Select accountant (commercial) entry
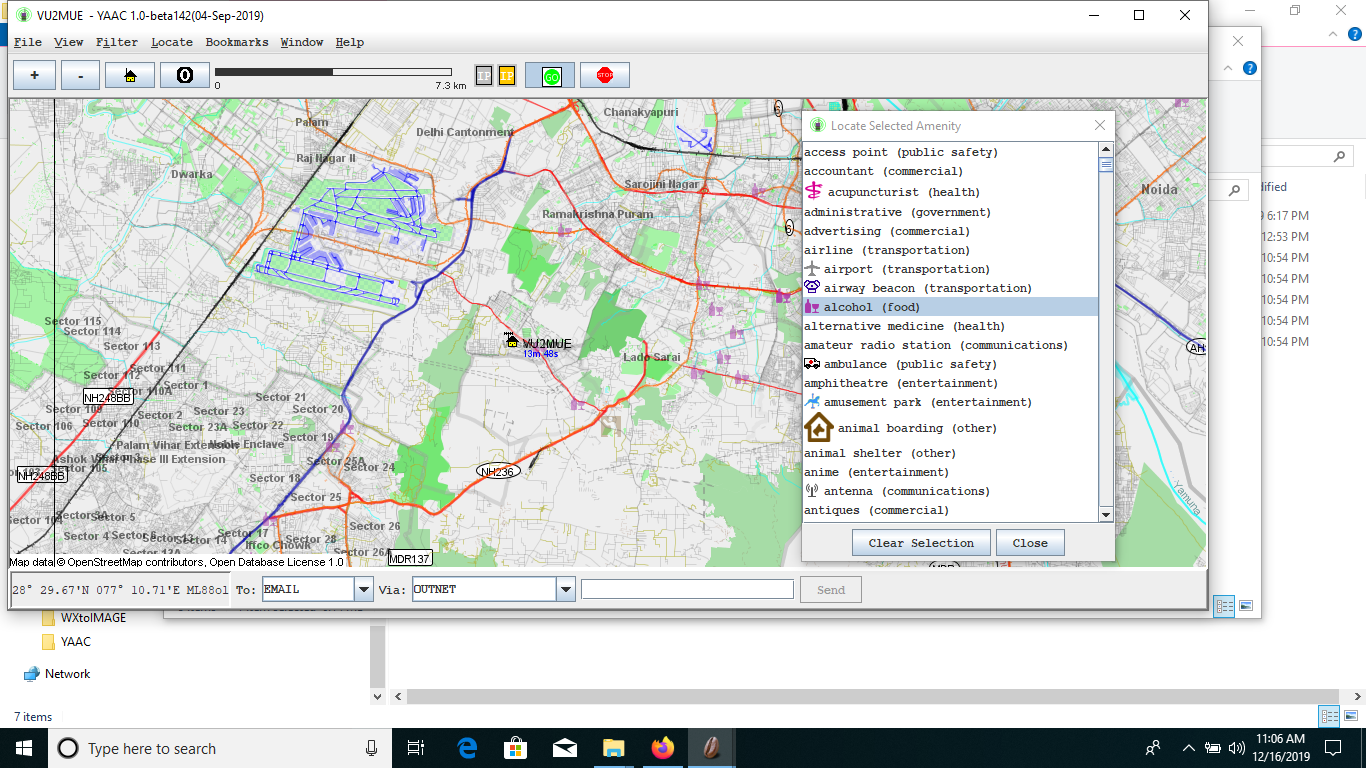Image resolution: width=1366 pixels, height=768 pixels. point(950,171)
